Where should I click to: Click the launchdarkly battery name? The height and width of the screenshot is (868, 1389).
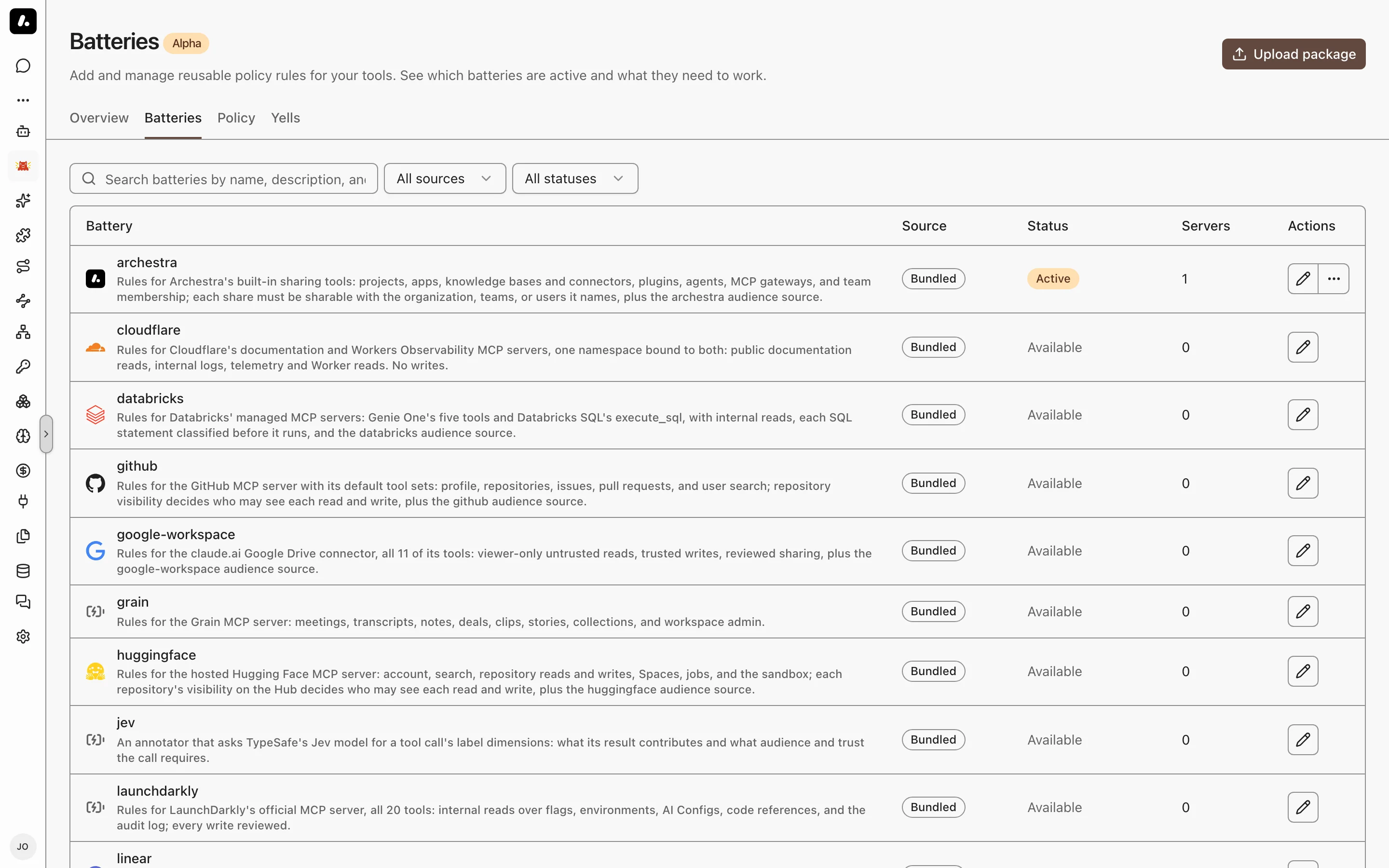click(x=158, y=791)
